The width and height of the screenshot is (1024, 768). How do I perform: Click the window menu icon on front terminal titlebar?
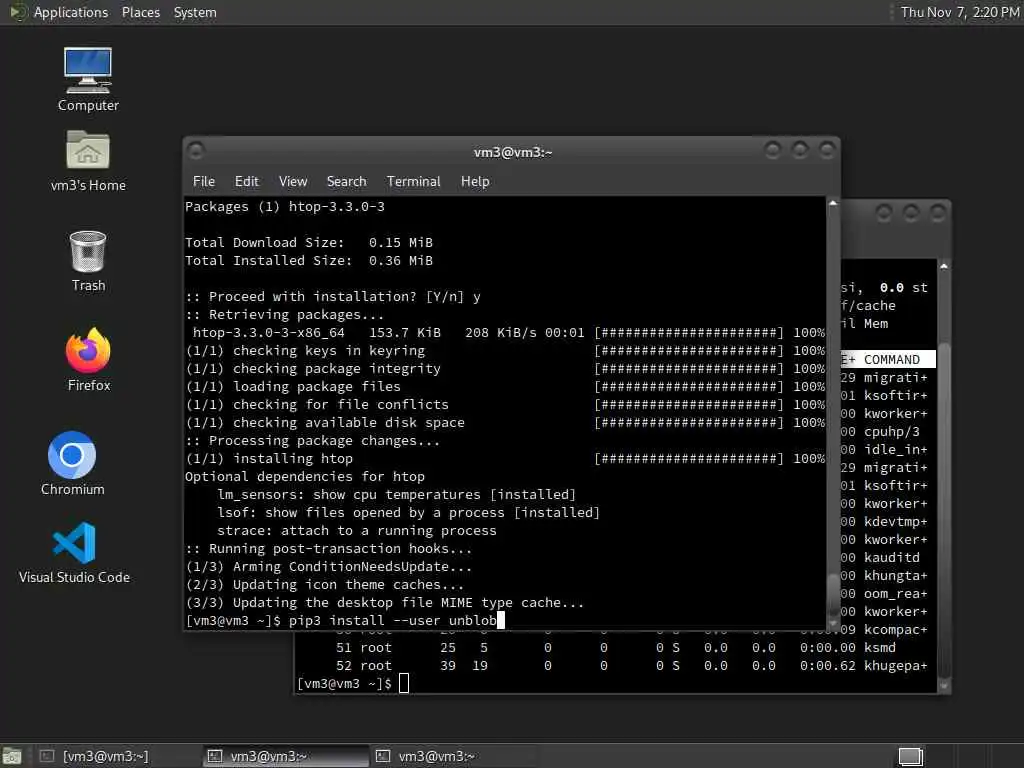click(x=196, y=151)
